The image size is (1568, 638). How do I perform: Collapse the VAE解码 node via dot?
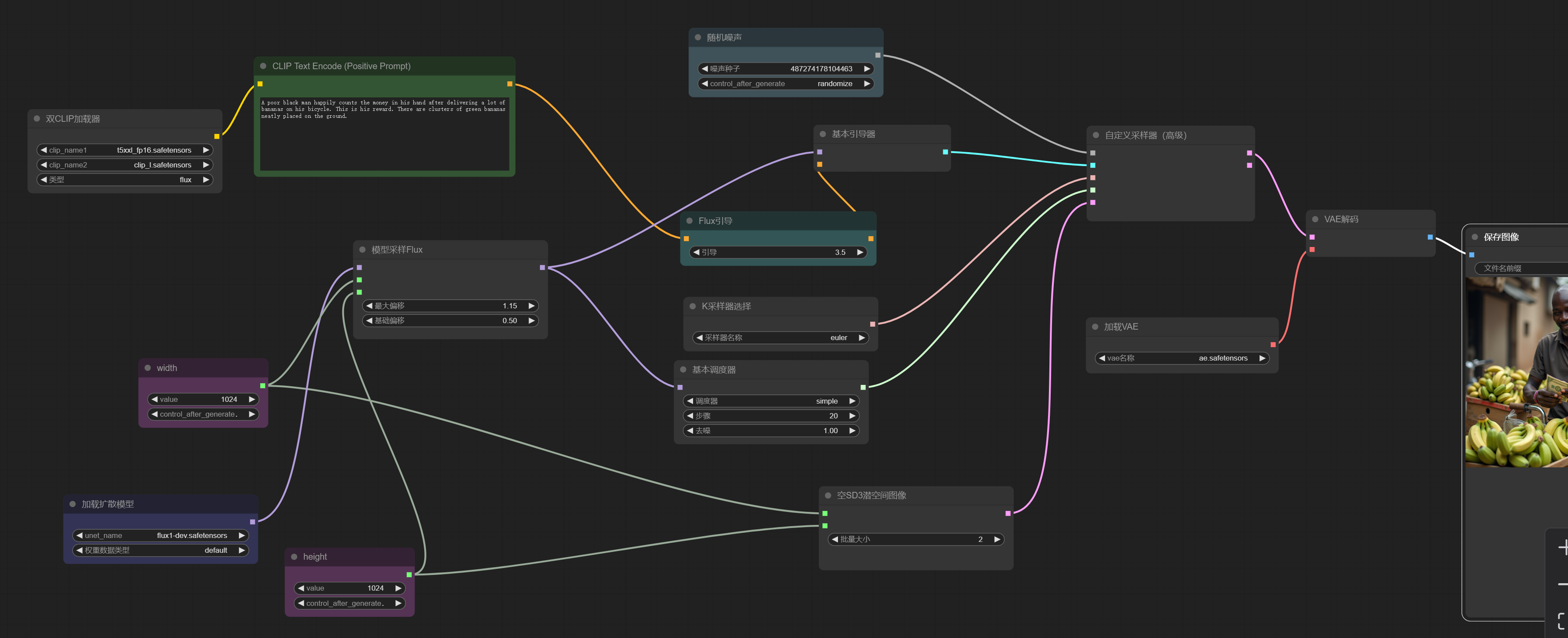1315,219
